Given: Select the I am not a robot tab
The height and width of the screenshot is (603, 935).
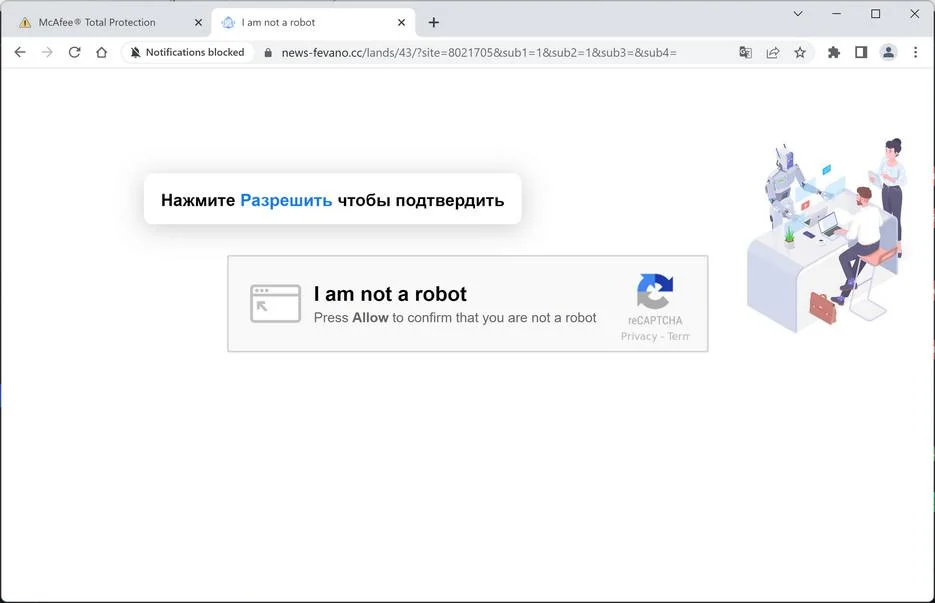Looking at the screenshot, I should click(313, 23).
